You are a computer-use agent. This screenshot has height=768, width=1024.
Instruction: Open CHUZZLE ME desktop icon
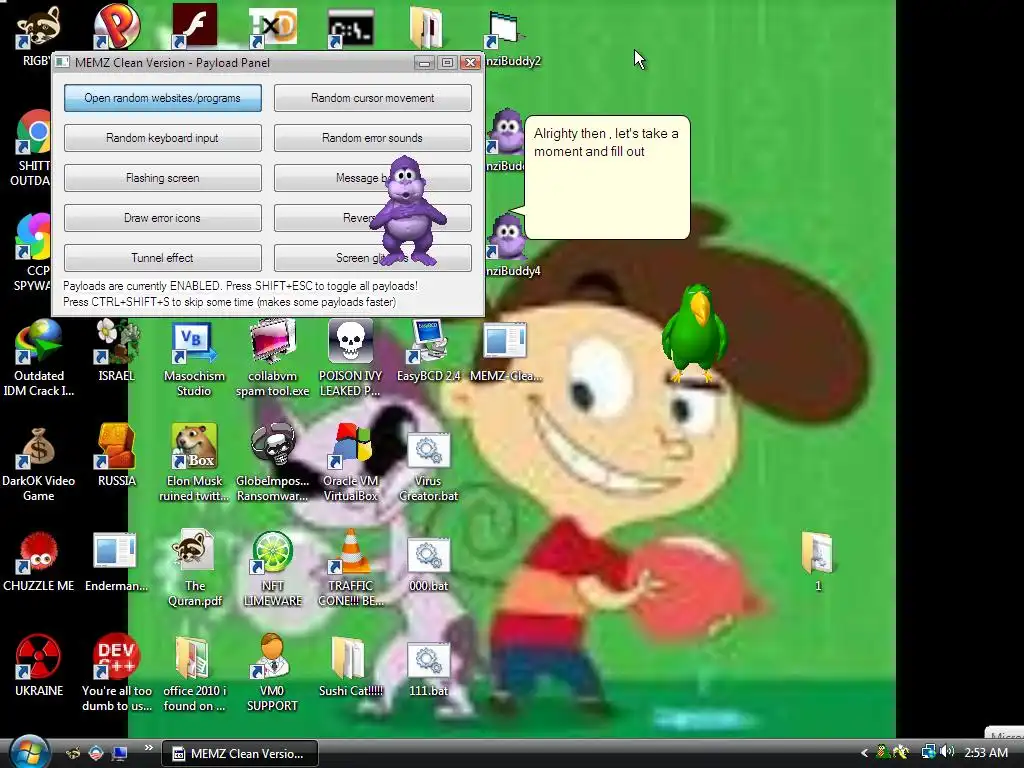coord(39,560)
